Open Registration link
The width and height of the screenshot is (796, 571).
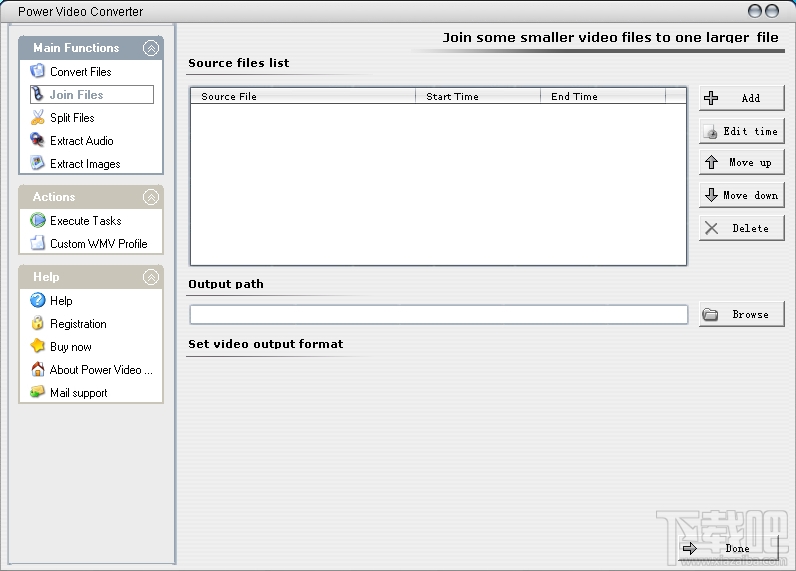(x=78, y=324)
